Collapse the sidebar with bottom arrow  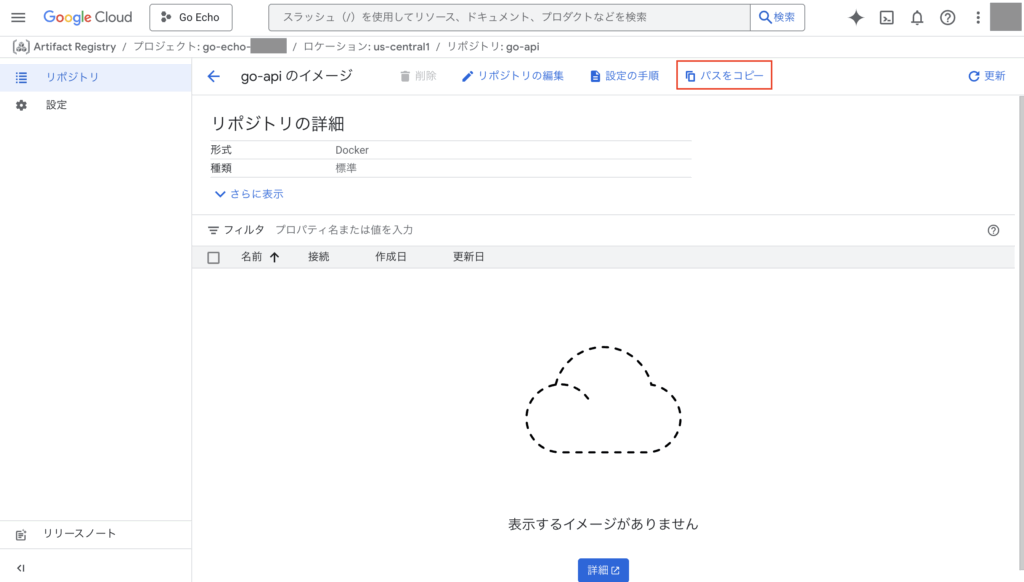21,568
